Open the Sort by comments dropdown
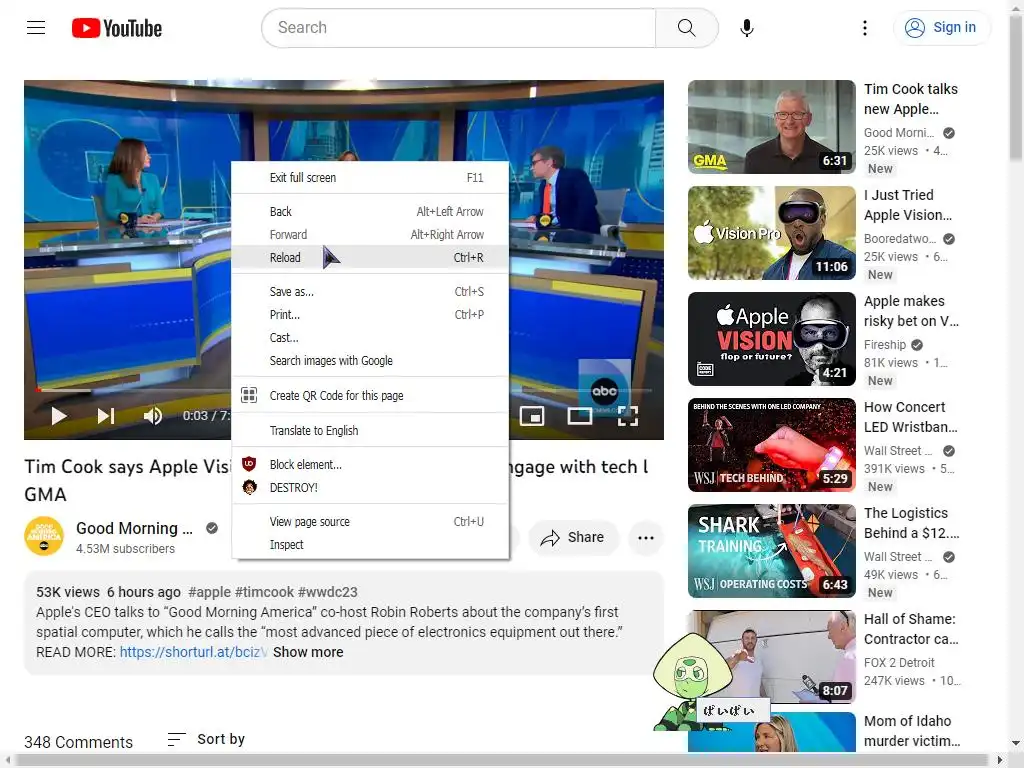1024x768 pixels. tap(206, 739)
